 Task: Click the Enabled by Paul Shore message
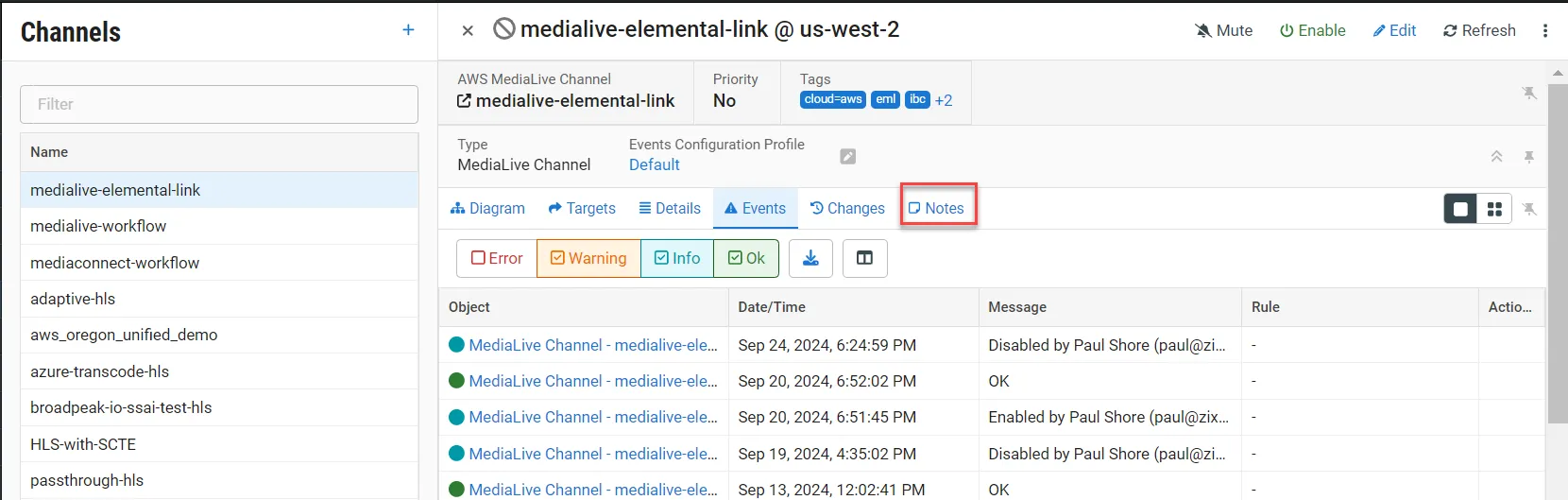coord(1109,417)
